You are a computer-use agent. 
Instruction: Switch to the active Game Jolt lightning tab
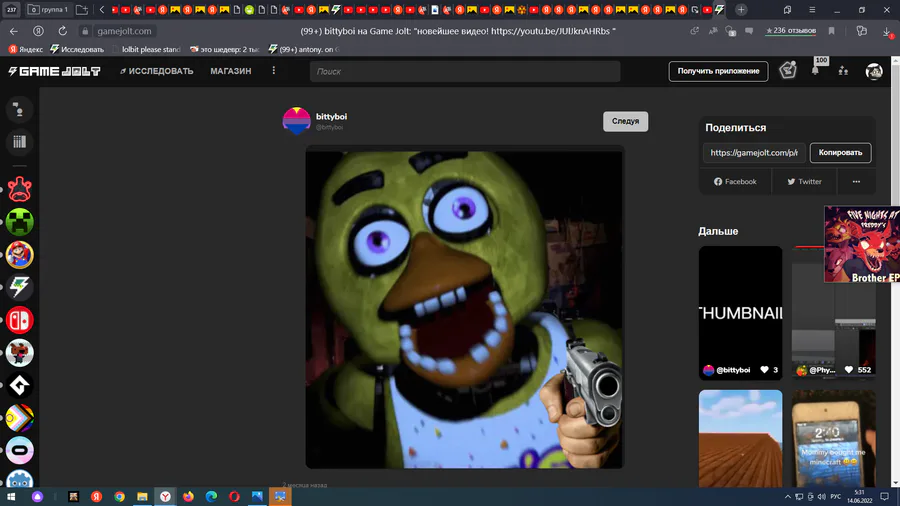[719, 10]
